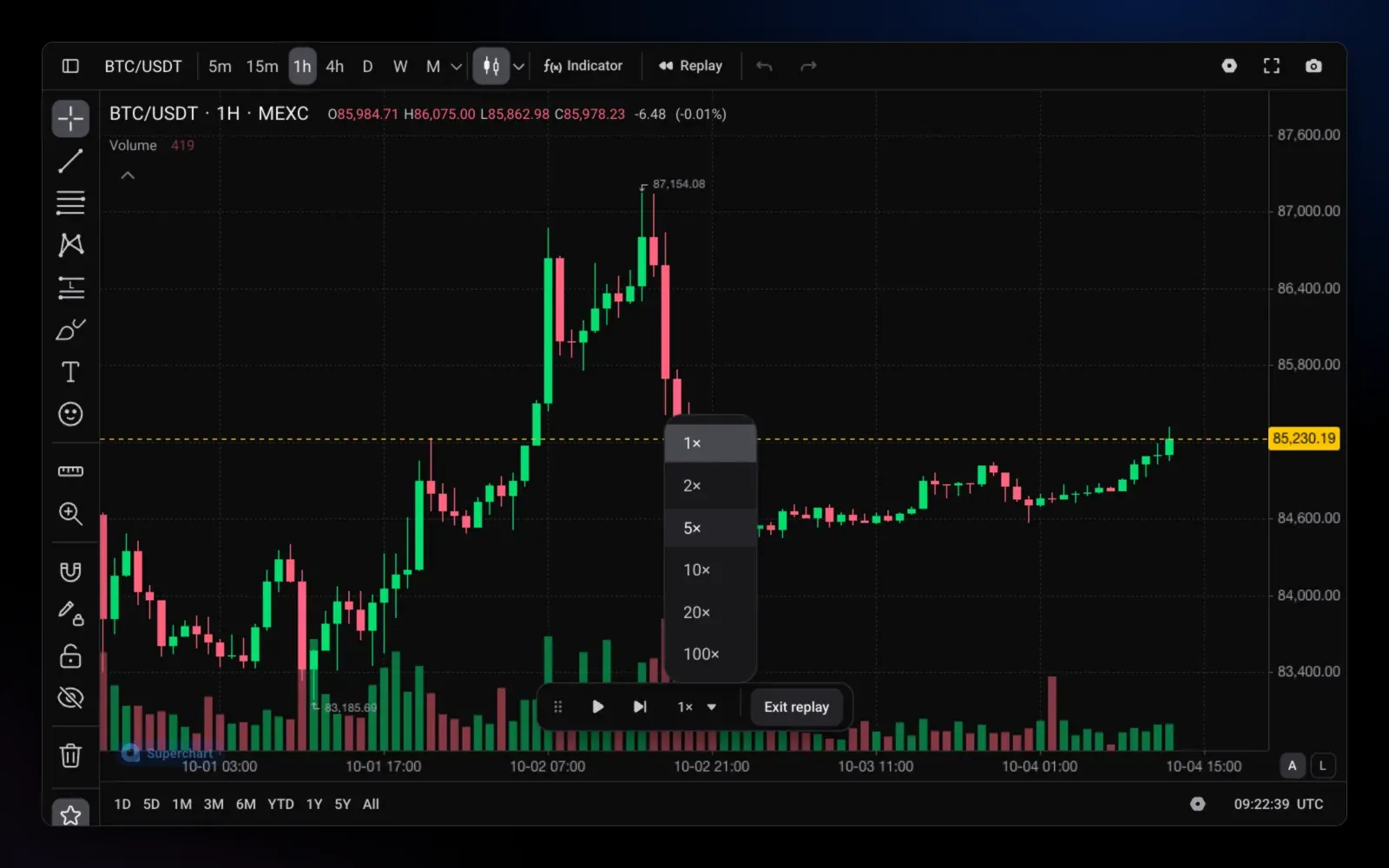Set range to 5D
Screen dimensions: 1389x868
(151, 804)
